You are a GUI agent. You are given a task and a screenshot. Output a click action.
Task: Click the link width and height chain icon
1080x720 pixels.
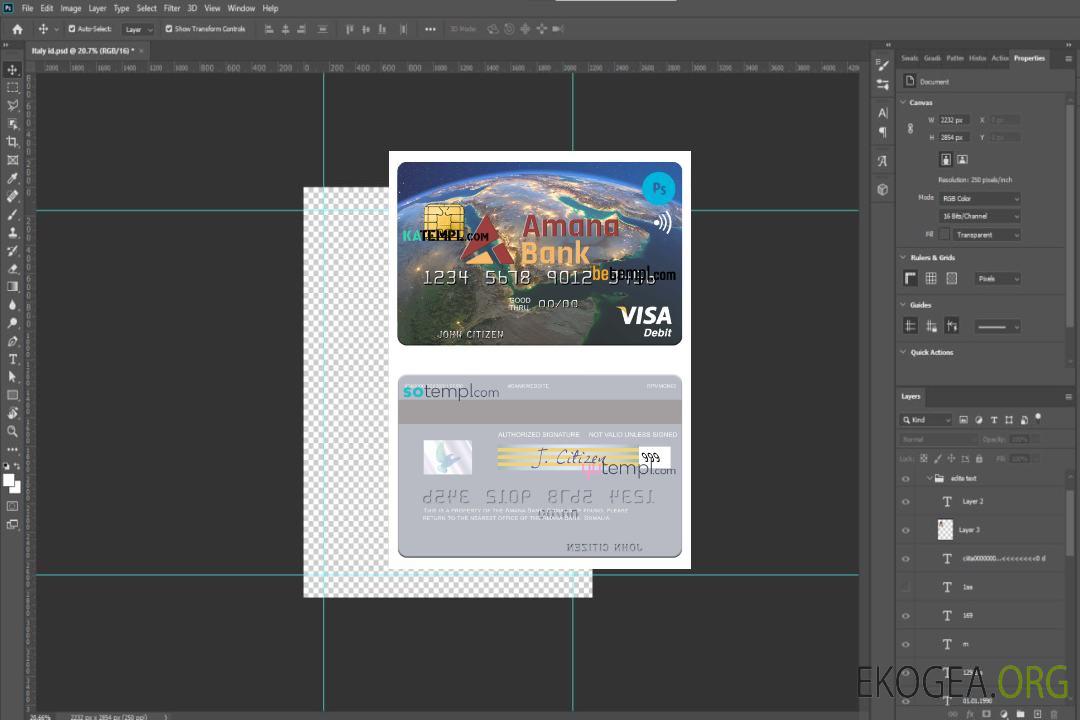click(911, 129)
